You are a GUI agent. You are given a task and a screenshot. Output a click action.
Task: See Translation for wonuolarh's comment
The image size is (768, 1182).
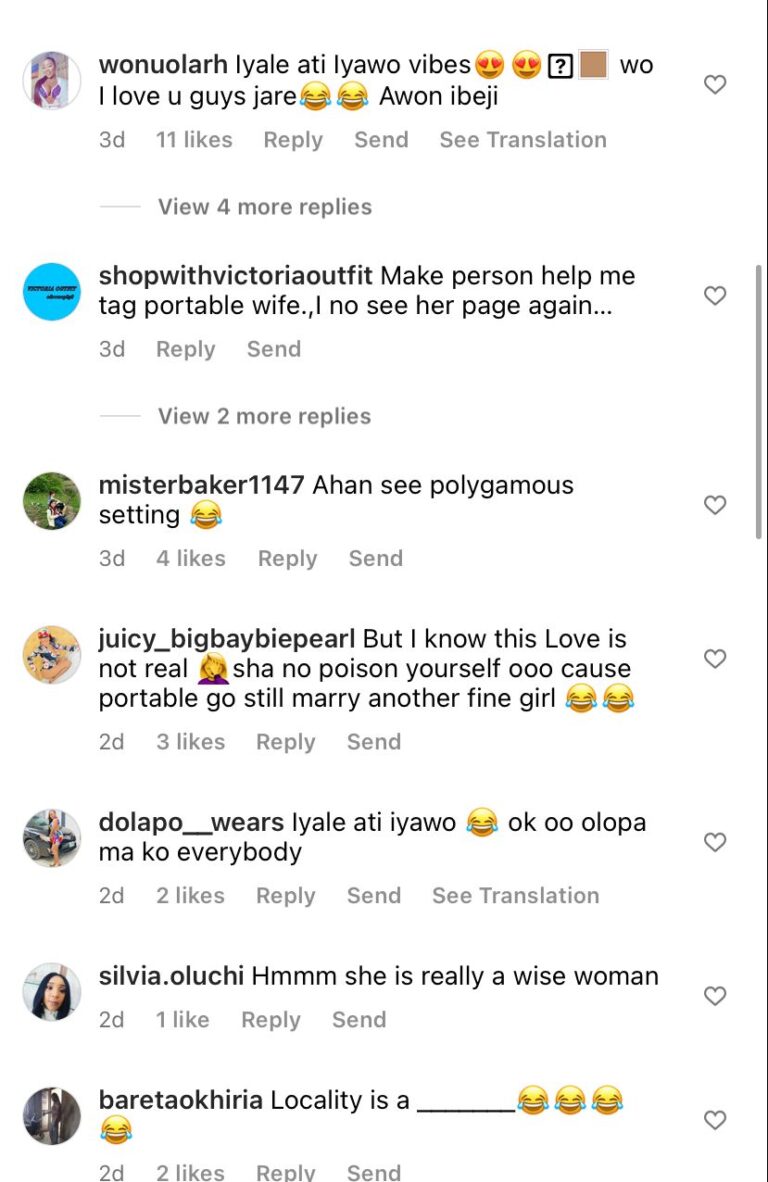[x=522, y=140]
